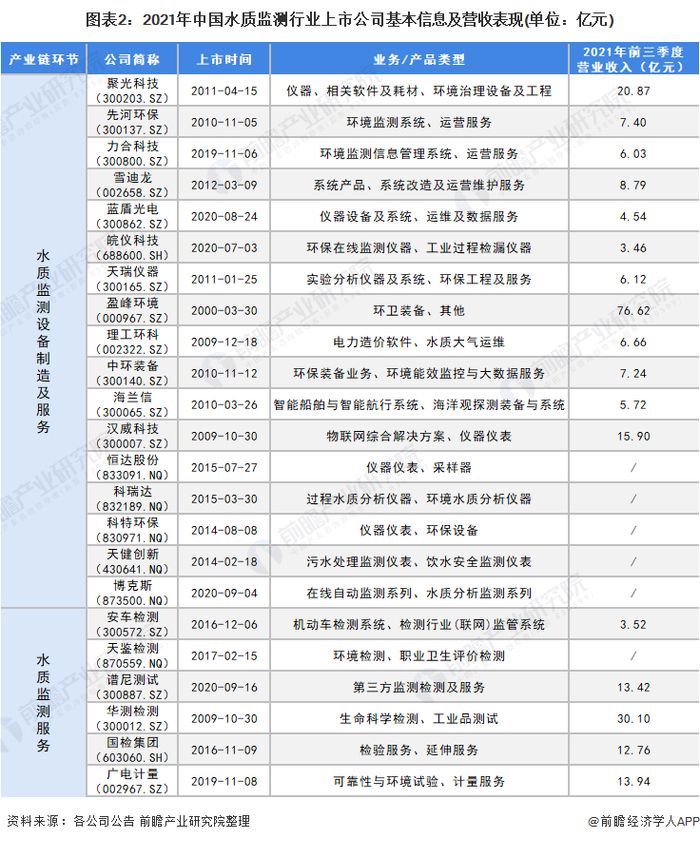Click business cell '检验服务、延伸服务'
700x841 pixels.
click(419, 750)
